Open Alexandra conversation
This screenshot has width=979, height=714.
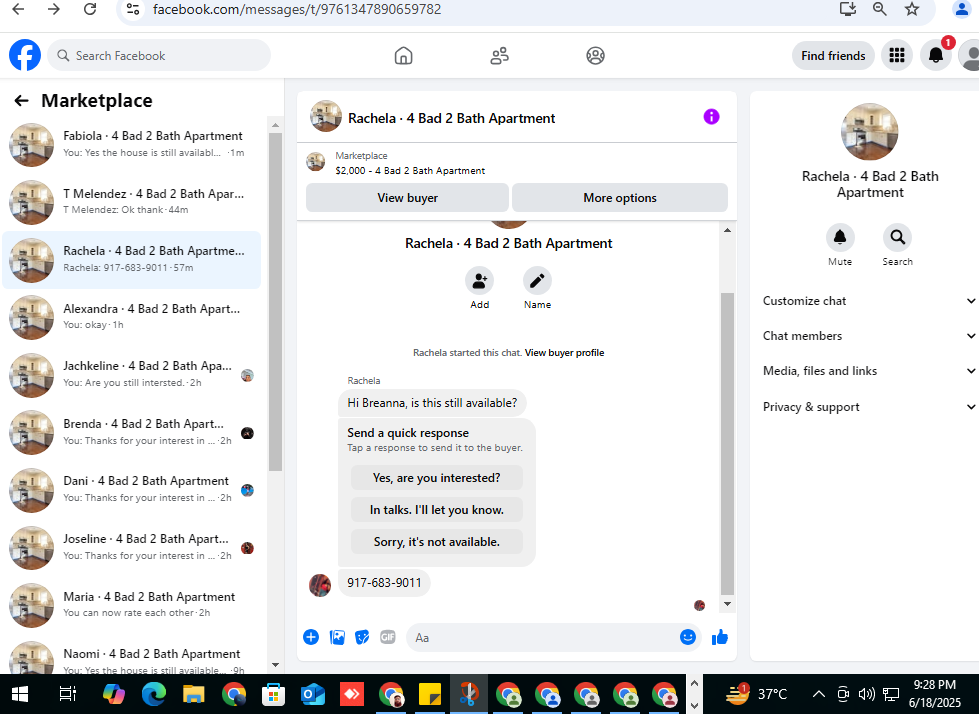coord(132,317)
